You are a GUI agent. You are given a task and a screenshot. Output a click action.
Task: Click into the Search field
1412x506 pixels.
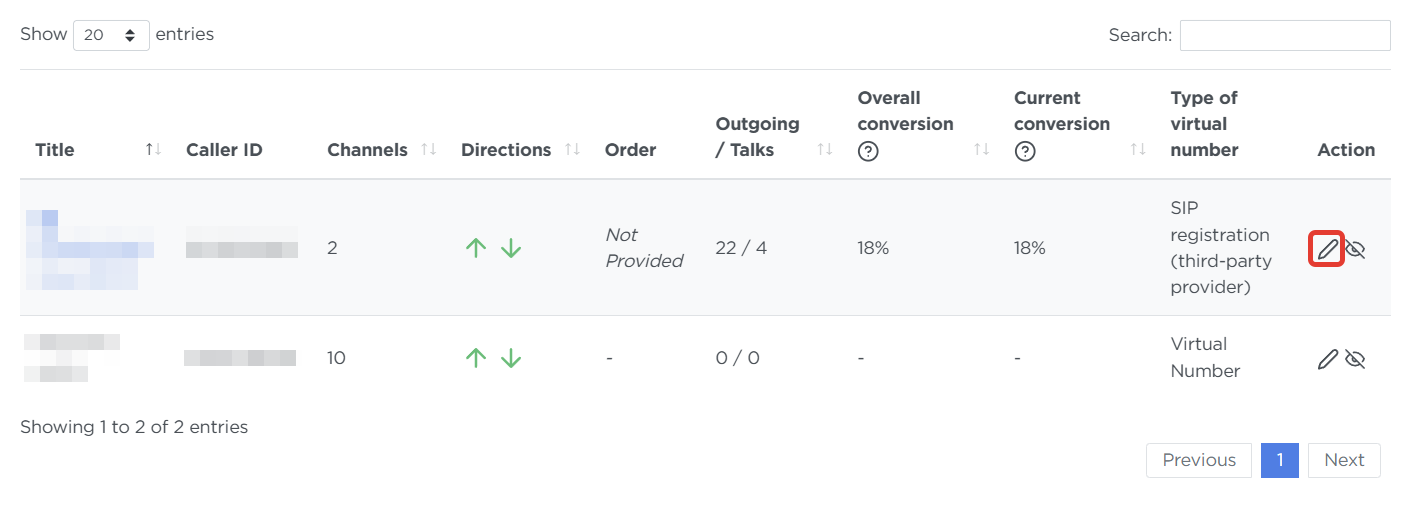1284,35
